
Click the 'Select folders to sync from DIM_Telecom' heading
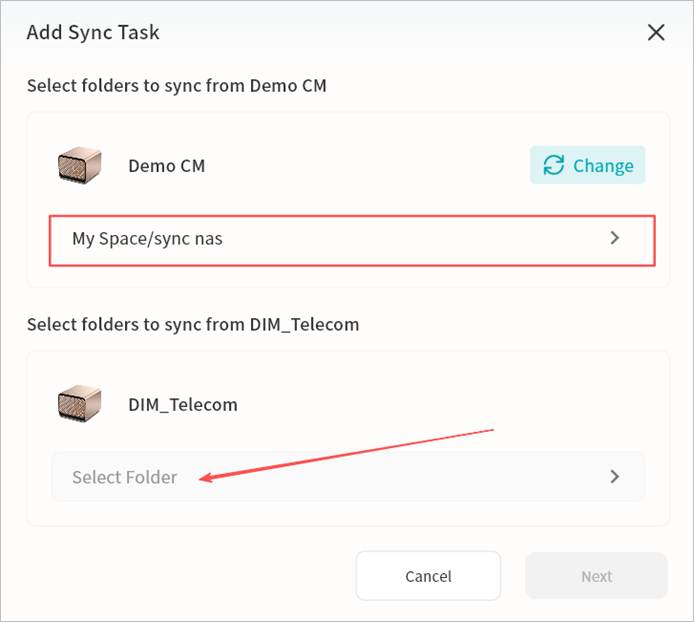pos(192,324)
